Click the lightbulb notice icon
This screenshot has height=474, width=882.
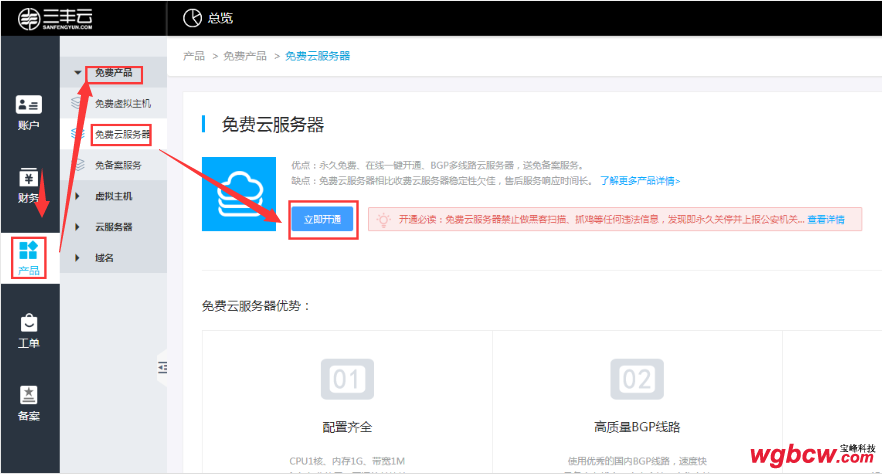point(384,219)
